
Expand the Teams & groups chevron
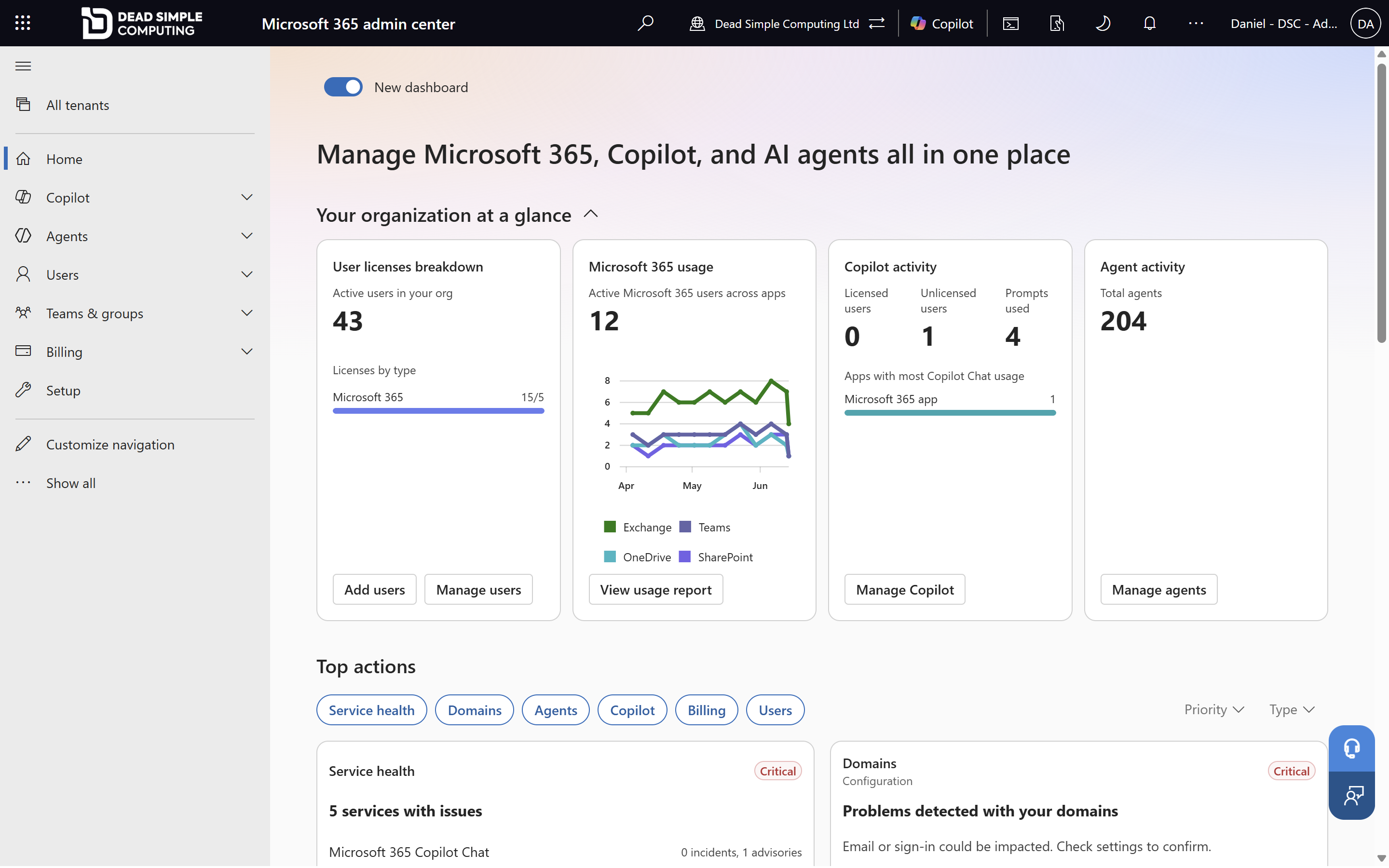pyautogui.click(x=247, y=313)
